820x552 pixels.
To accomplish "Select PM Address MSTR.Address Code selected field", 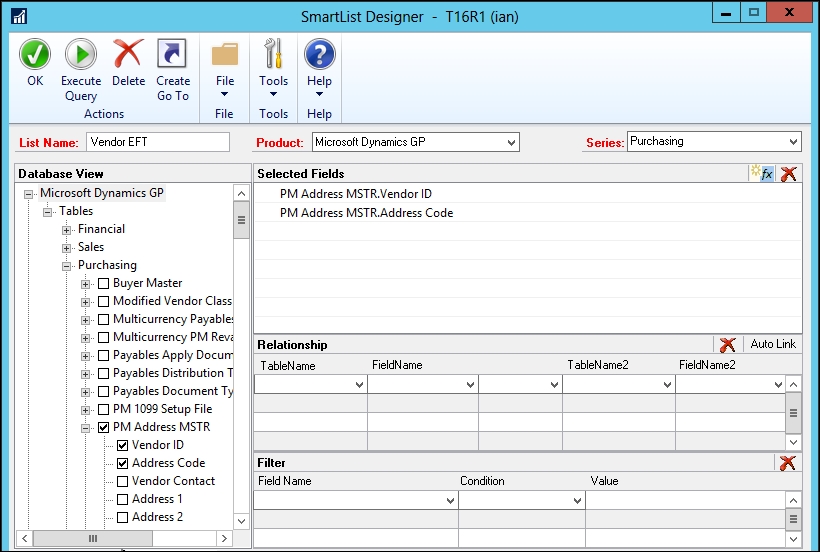I will [x=366, y=213].
